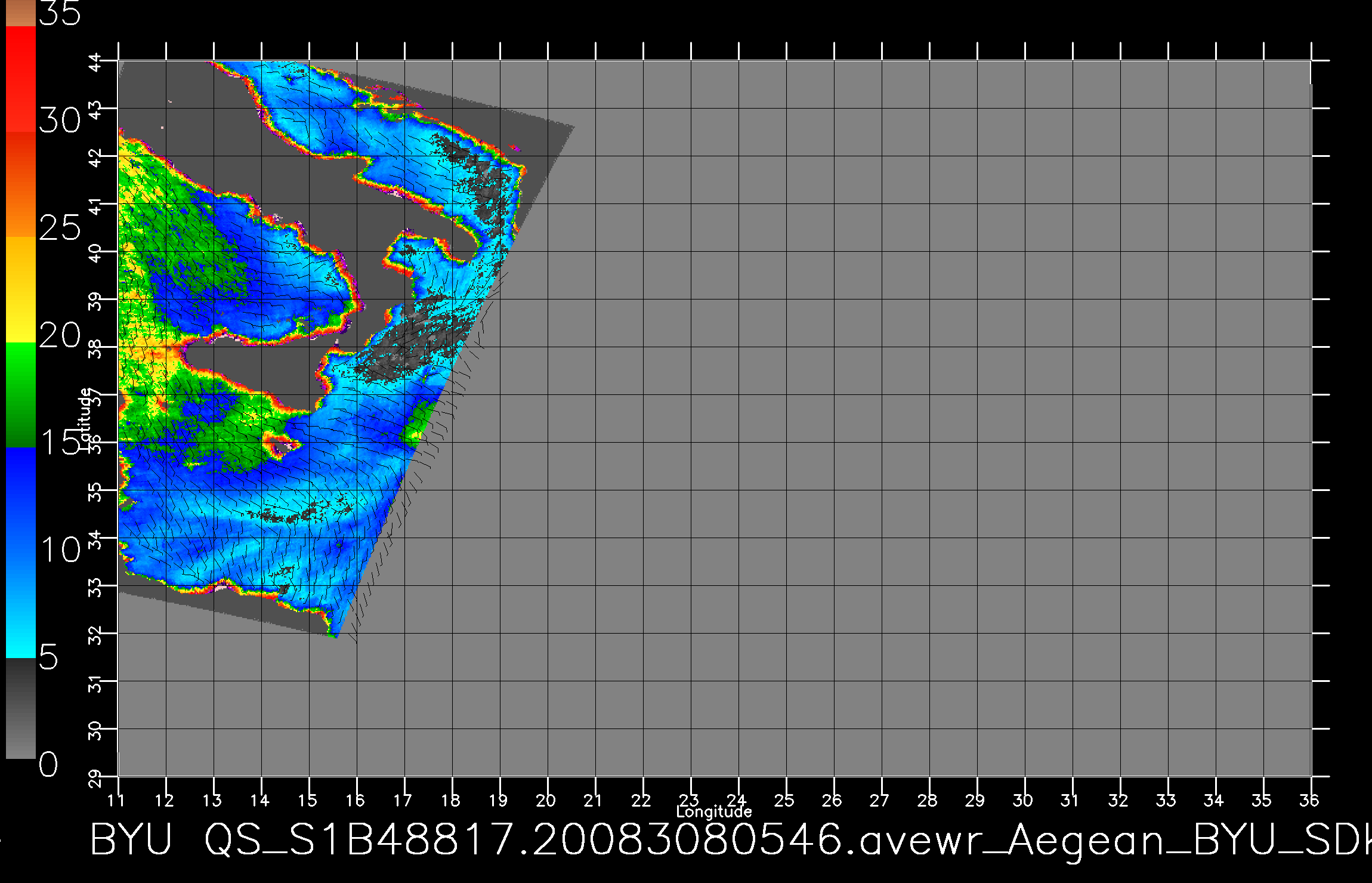
Task: Click the dark blue segment of the colorbar
Action: coord(21,499)
